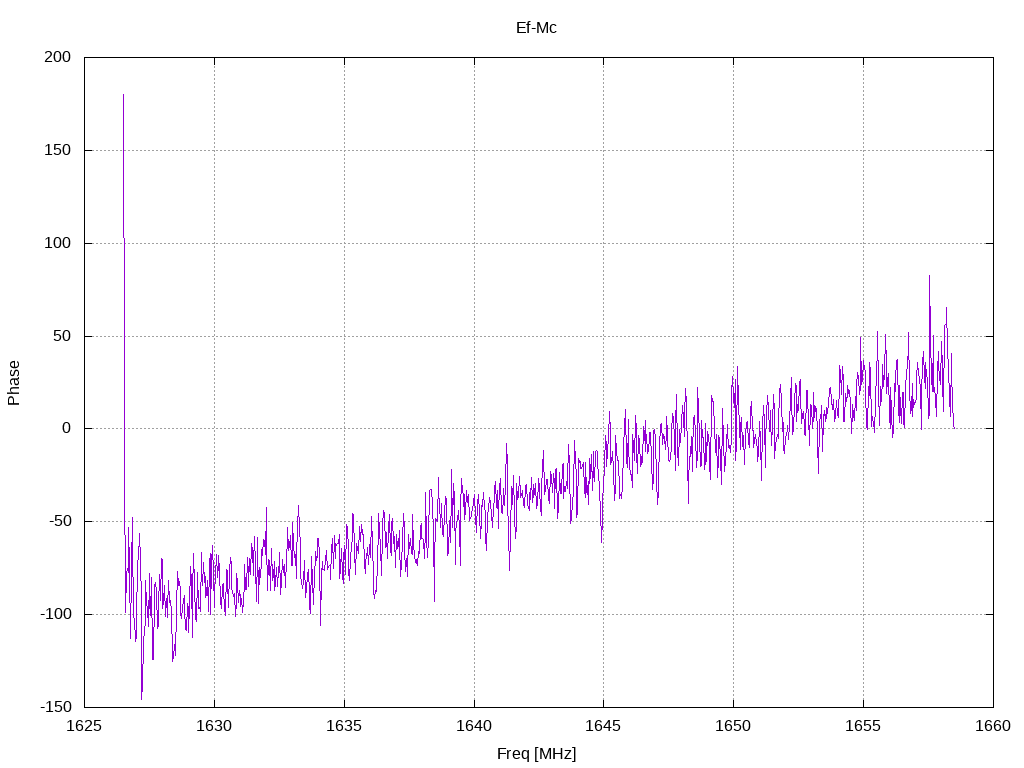Click the 1645 x-axis tick label
The image size is (1024, 768).
coord(603,726)
